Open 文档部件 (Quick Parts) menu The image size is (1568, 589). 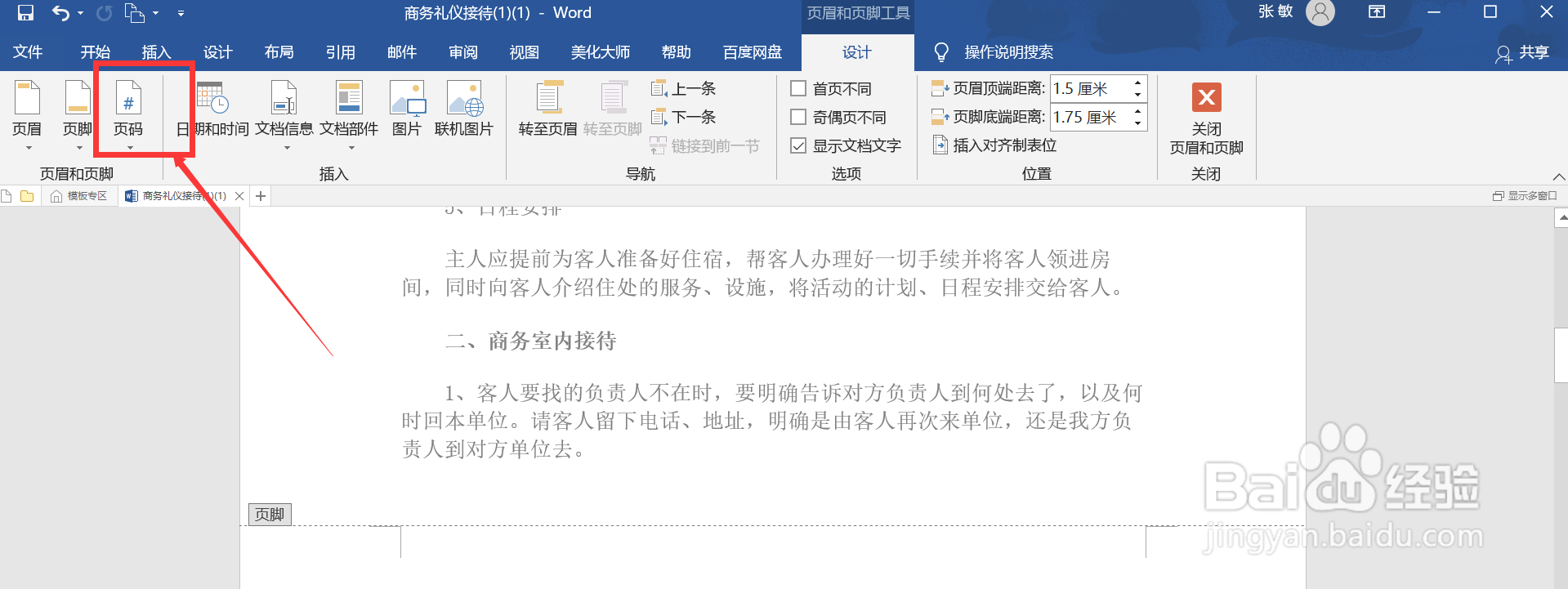349,115
